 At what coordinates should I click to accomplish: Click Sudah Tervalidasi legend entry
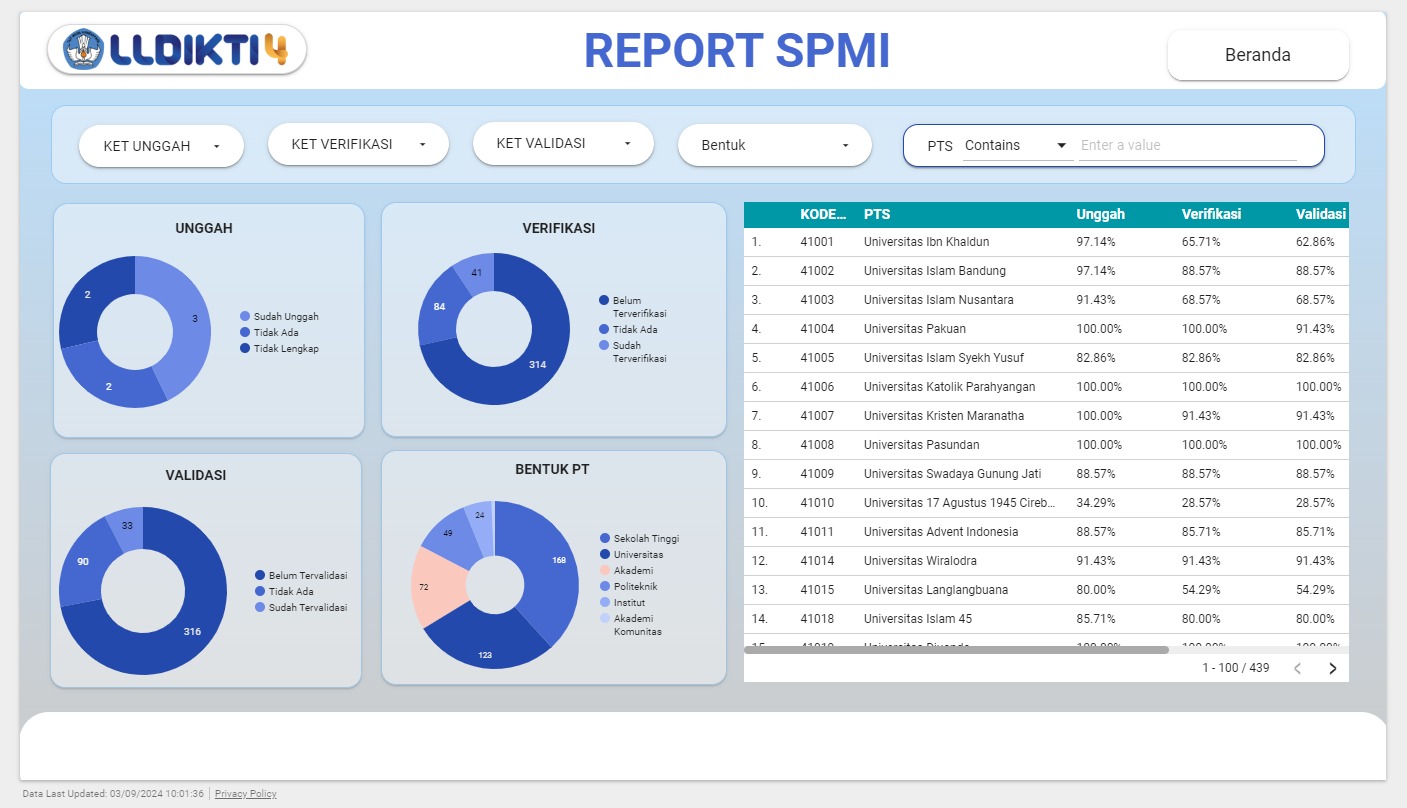tap(301, 607)
